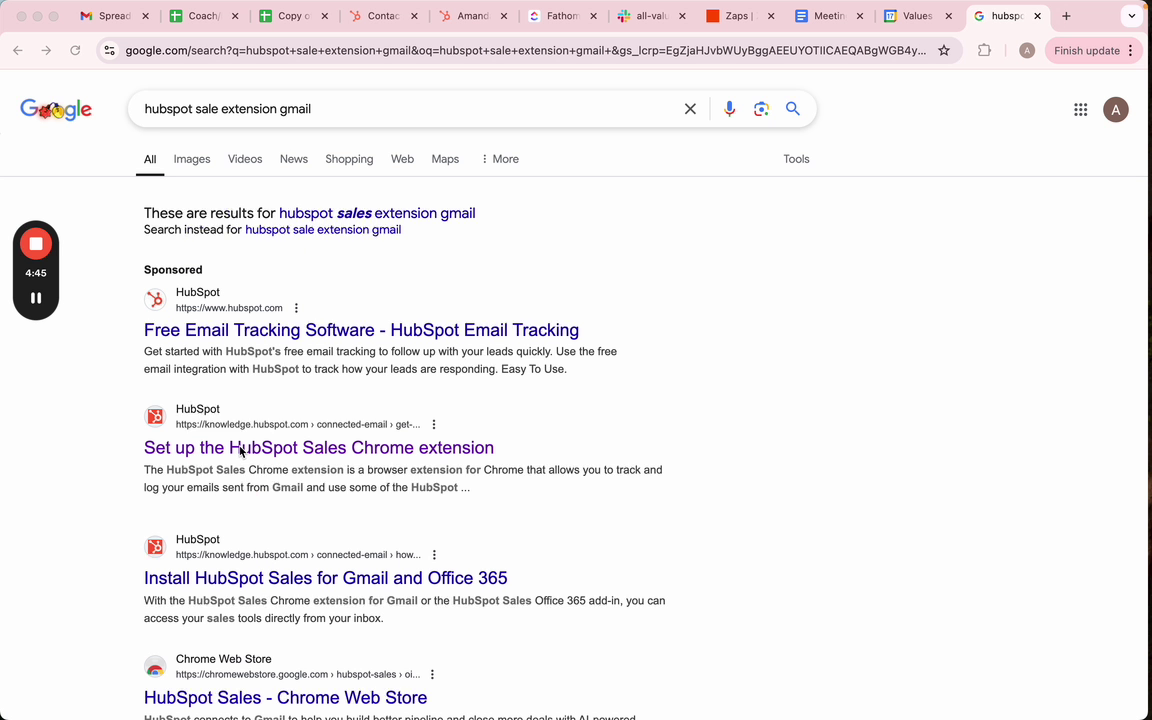
Task: Select the Images search filter
Action: (192, 159)
